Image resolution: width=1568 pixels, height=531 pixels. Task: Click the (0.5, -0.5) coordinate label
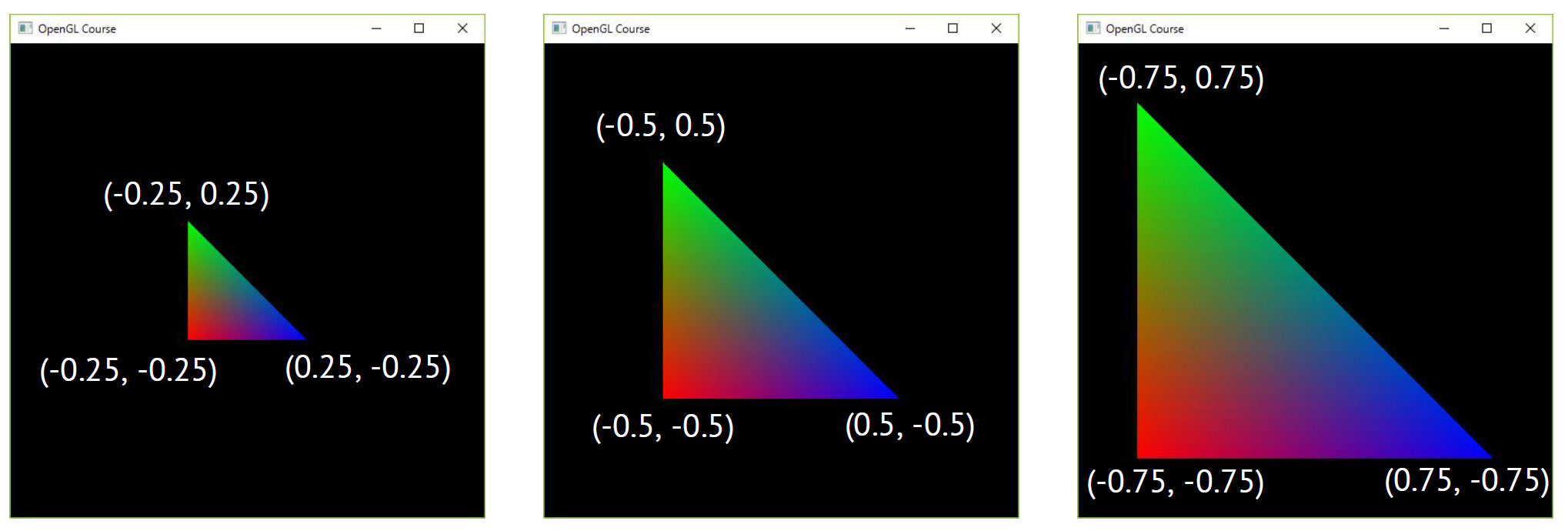tap(909, 426)
